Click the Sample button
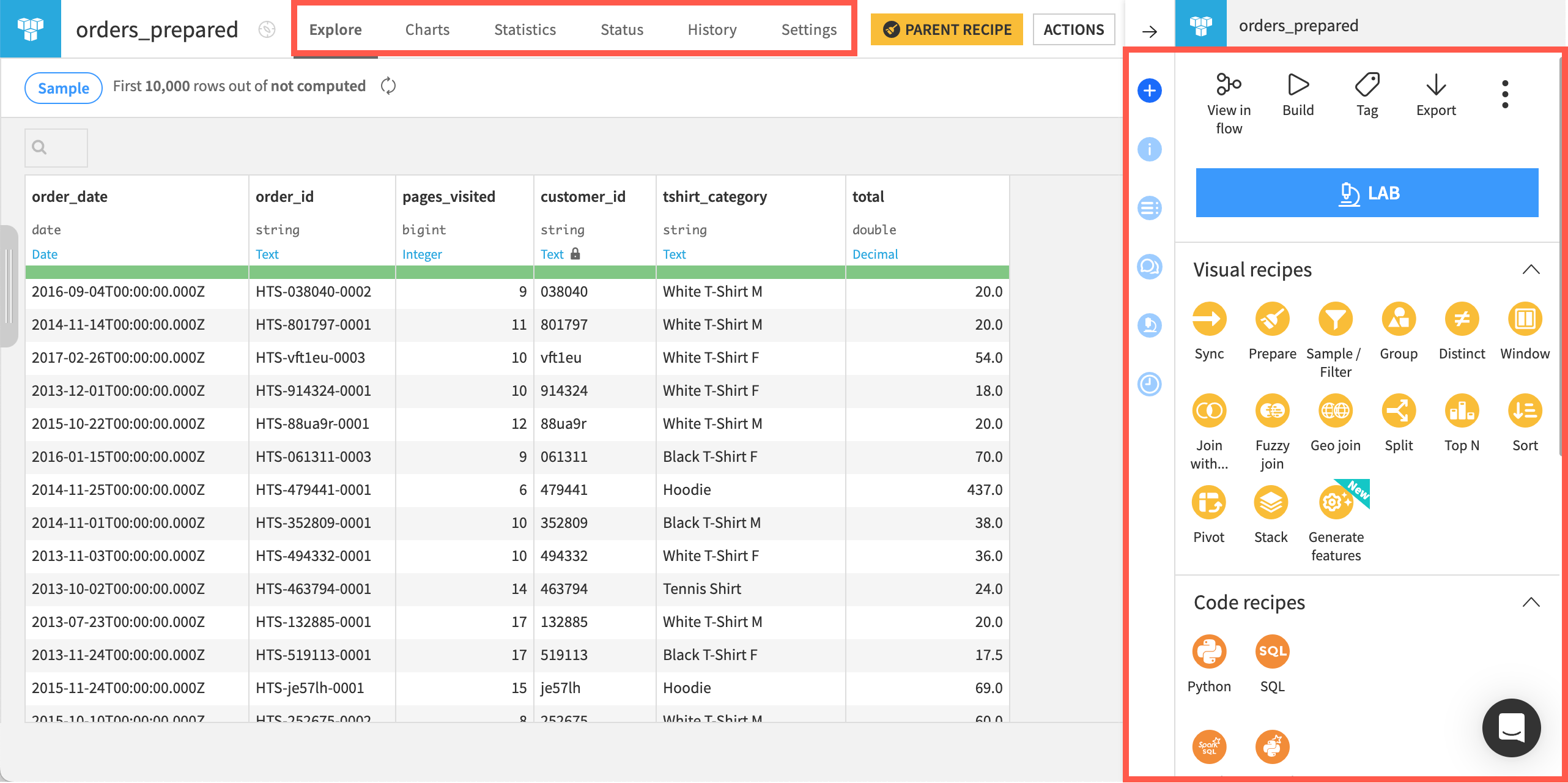This screenshot has width=1568, height=783. pos(64,88)
